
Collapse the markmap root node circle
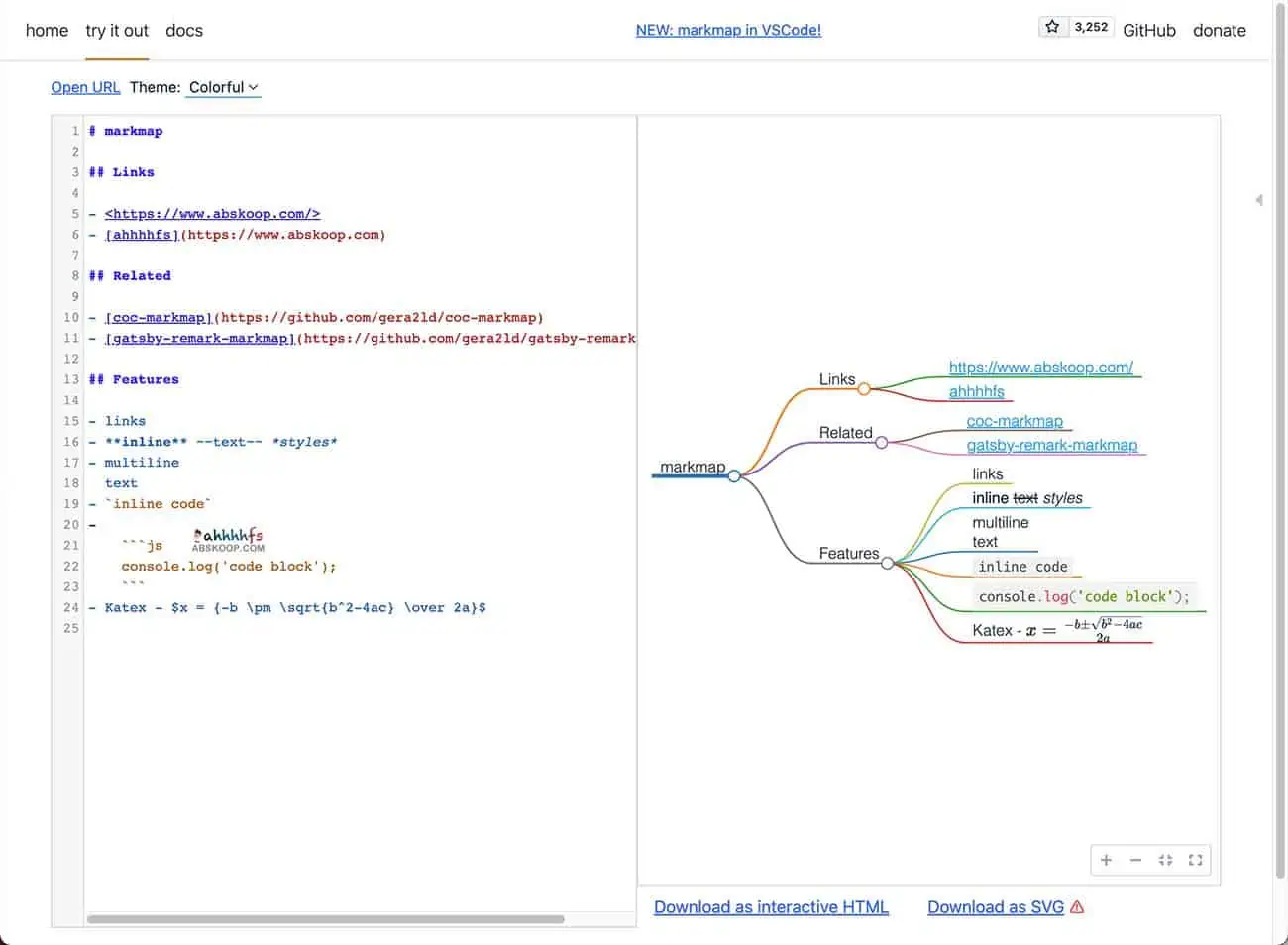[x=734, y=476]
